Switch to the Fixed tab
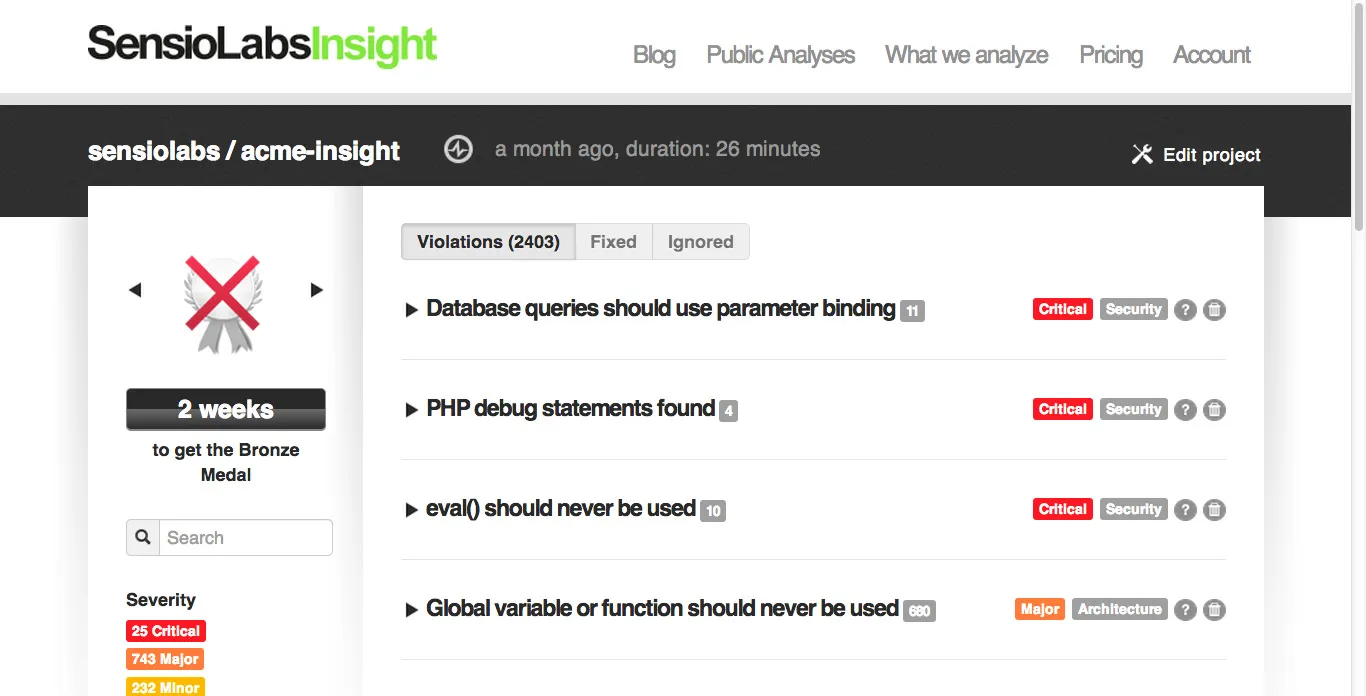 [613, 241]
